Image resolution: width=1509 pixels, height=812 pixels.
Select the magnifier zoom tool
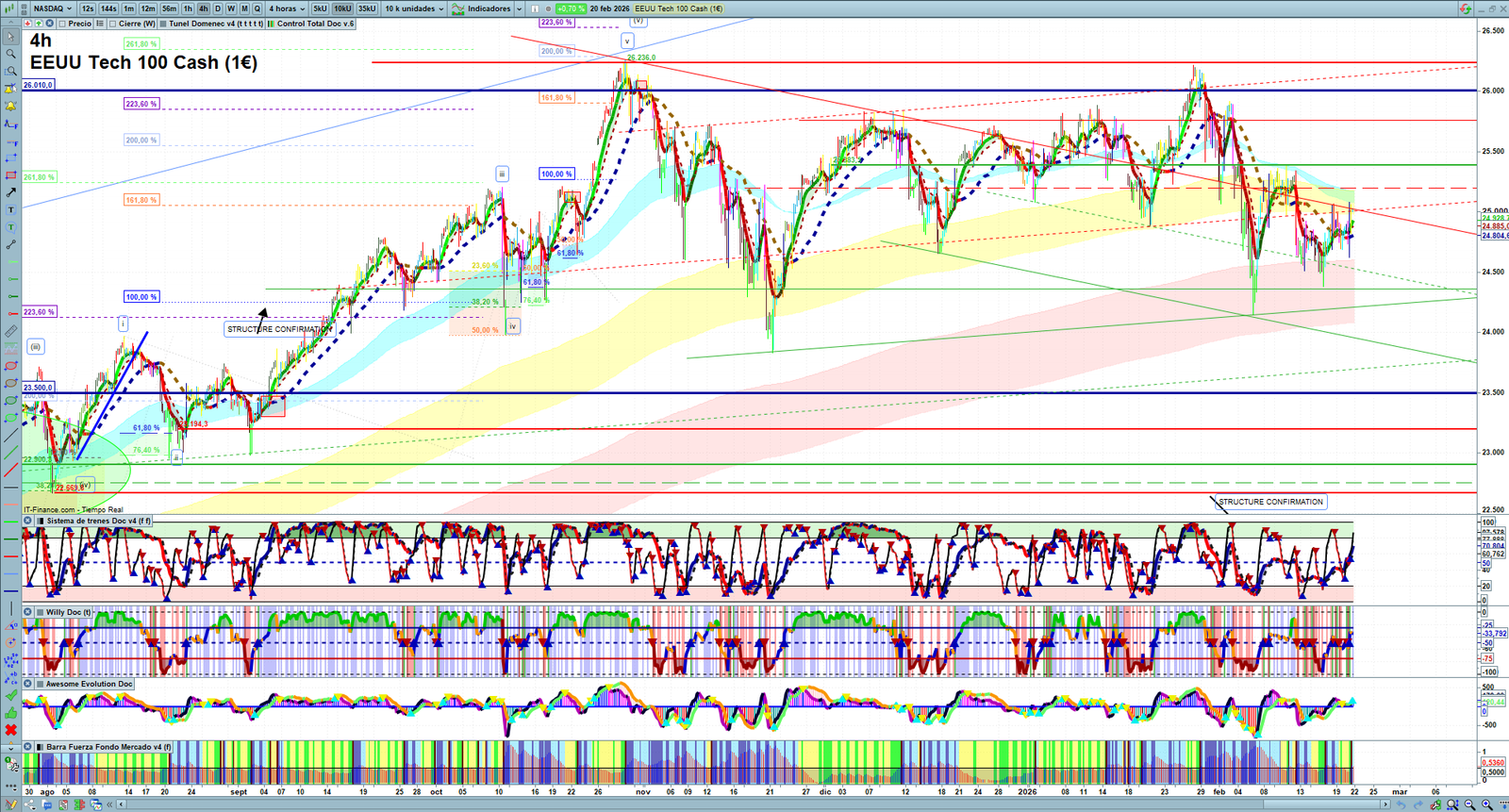pos(10,54)
